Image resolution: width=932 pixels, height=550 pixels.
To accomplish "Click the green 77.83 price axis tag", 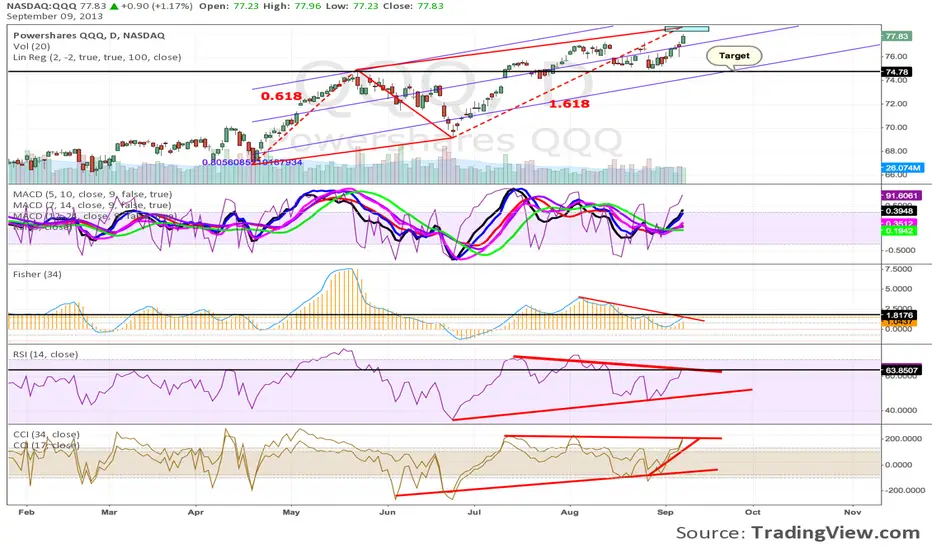I will coord(896,36).
